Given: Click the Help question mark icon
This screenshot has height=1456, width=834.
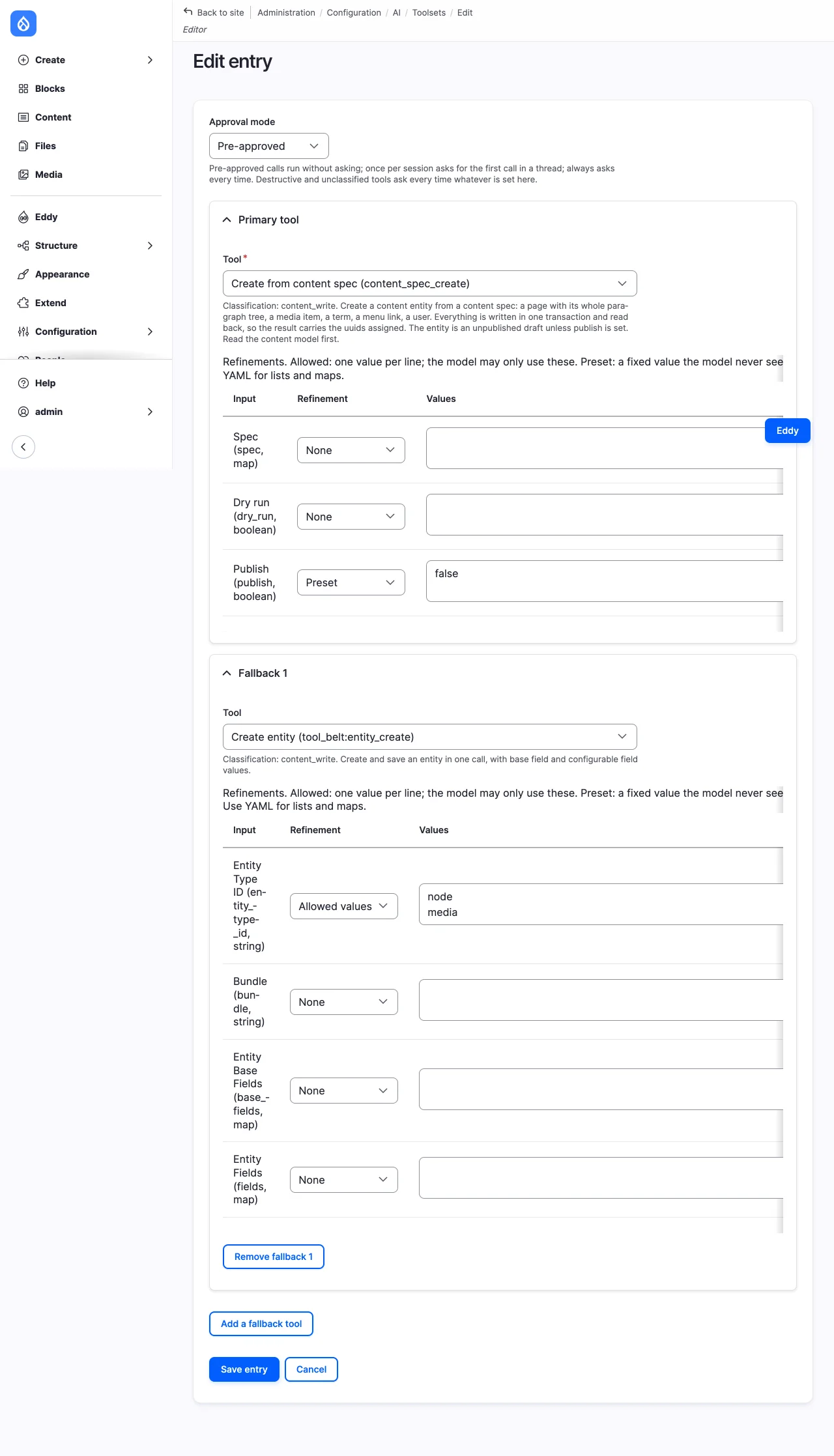Looking at the screenshot, I should pos(23,383).
